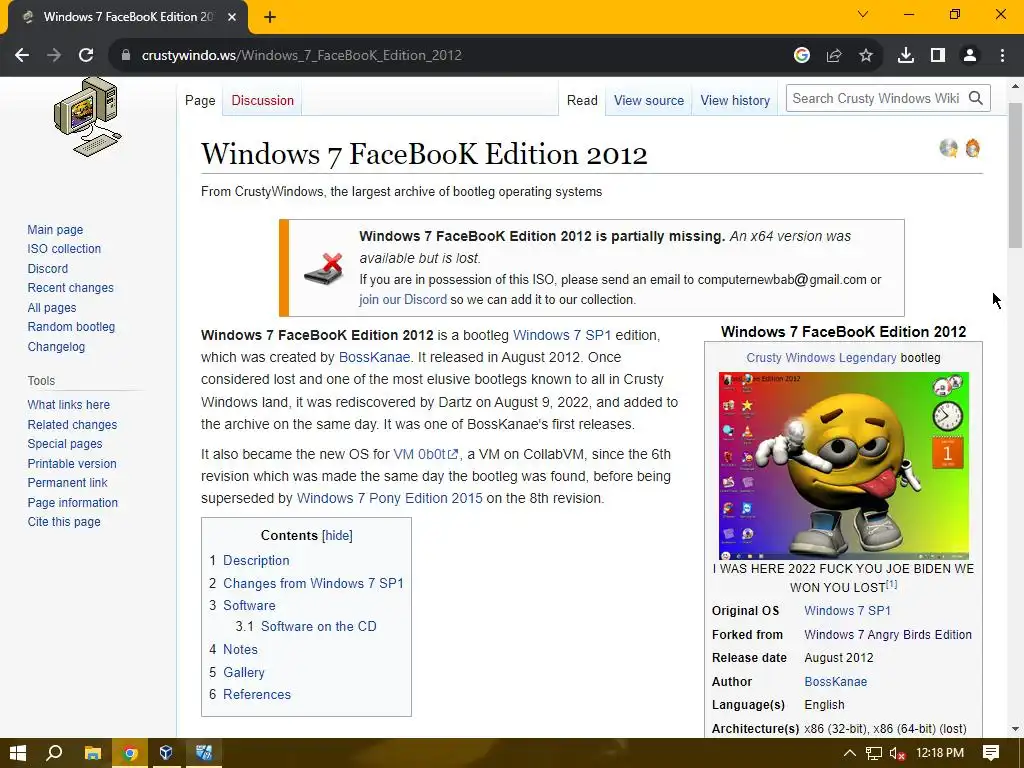Click the network tray icon

[874, 754]
